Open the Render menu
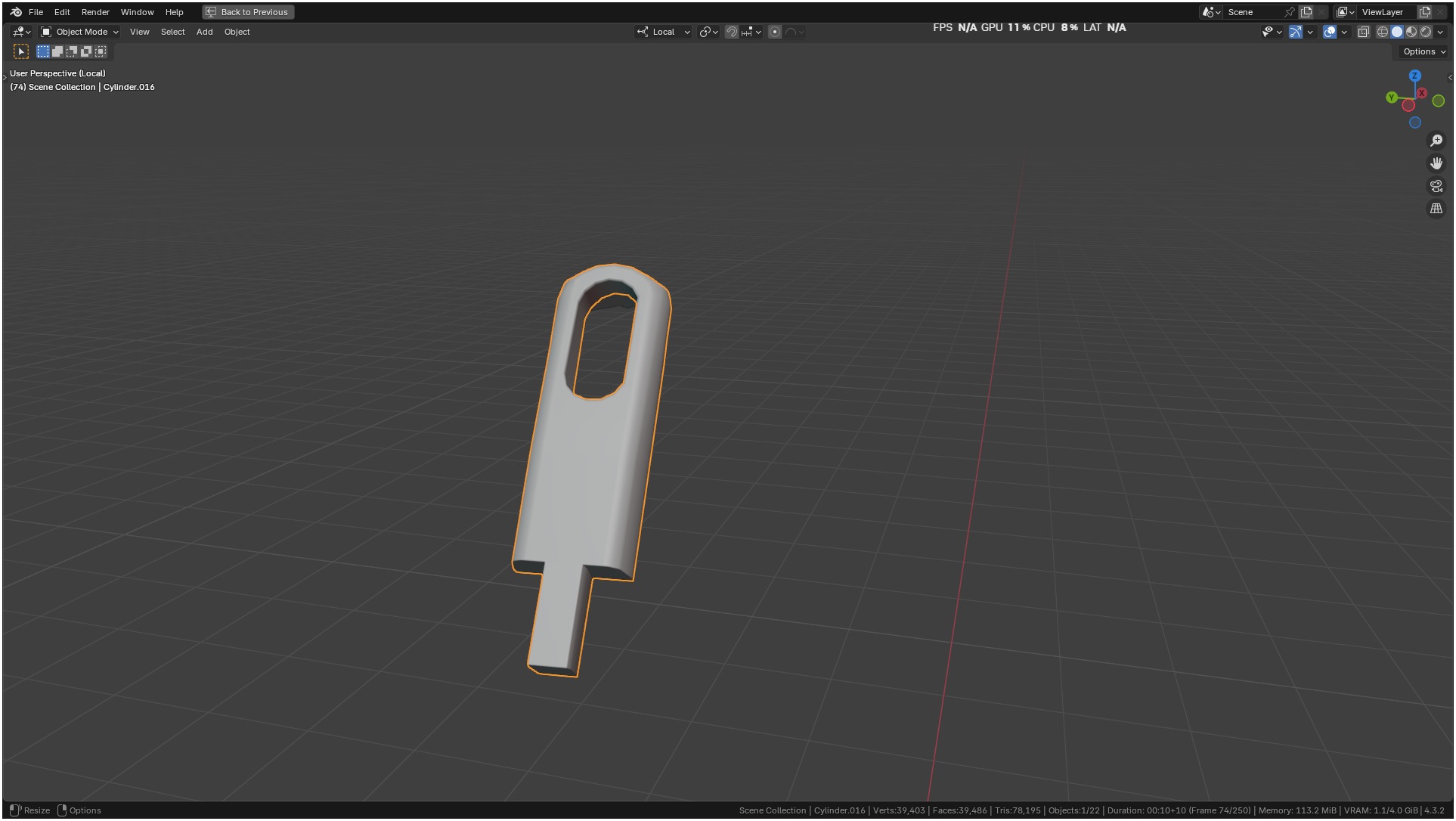The height and width of the screenshot is (821, 1456). click(x=95, y=12)
